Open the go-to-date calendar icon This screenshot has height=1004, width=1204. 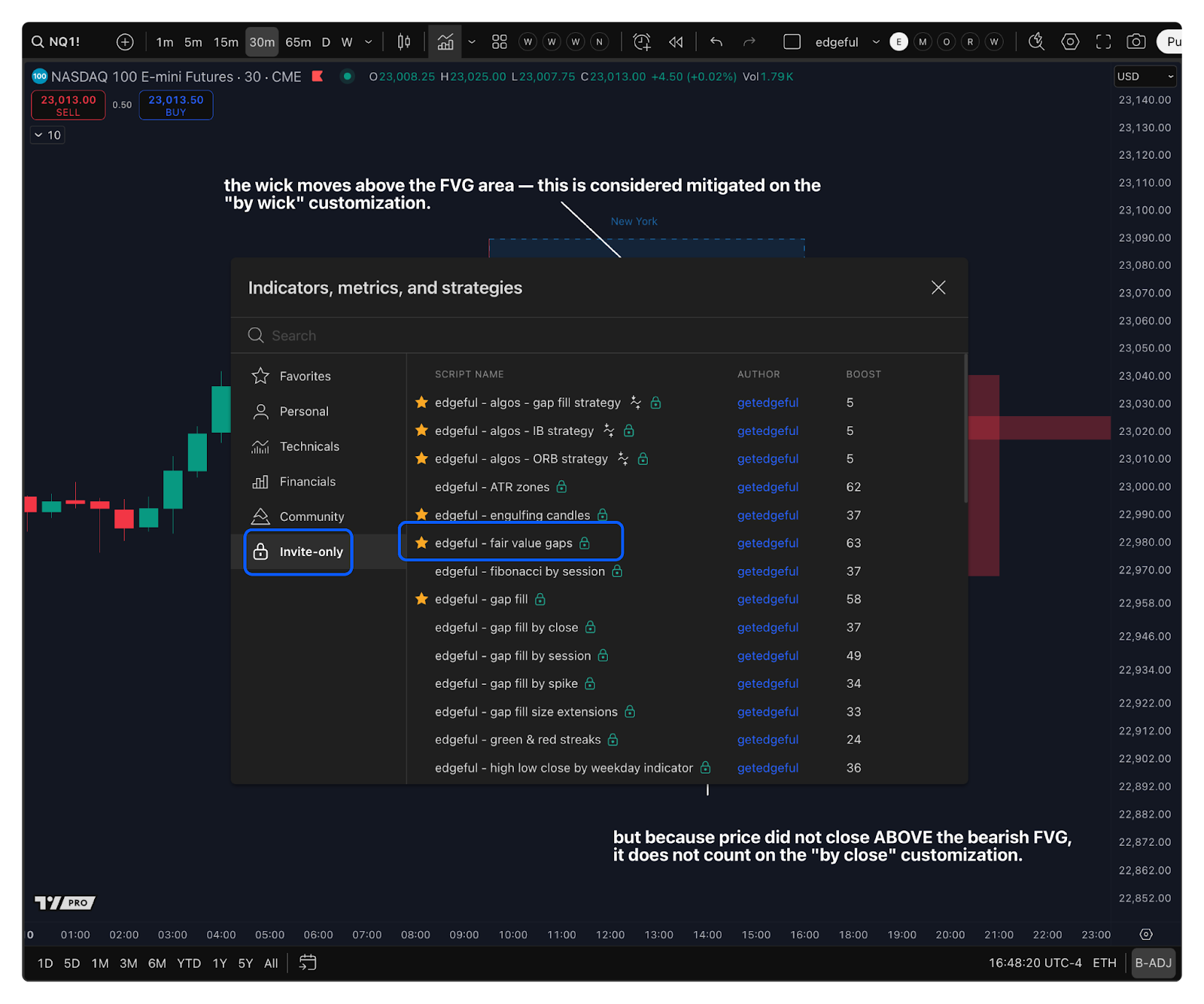(308, 963)
